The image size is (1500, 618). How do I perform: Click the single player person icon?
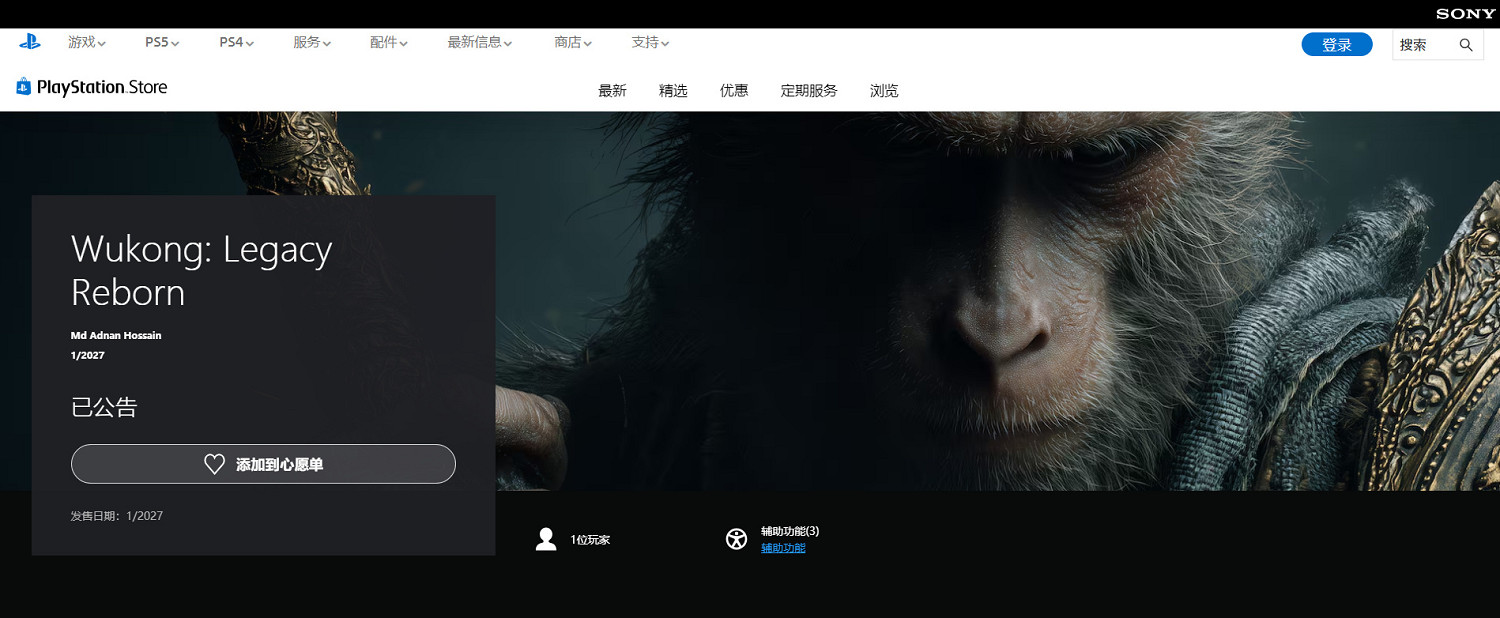546,539
